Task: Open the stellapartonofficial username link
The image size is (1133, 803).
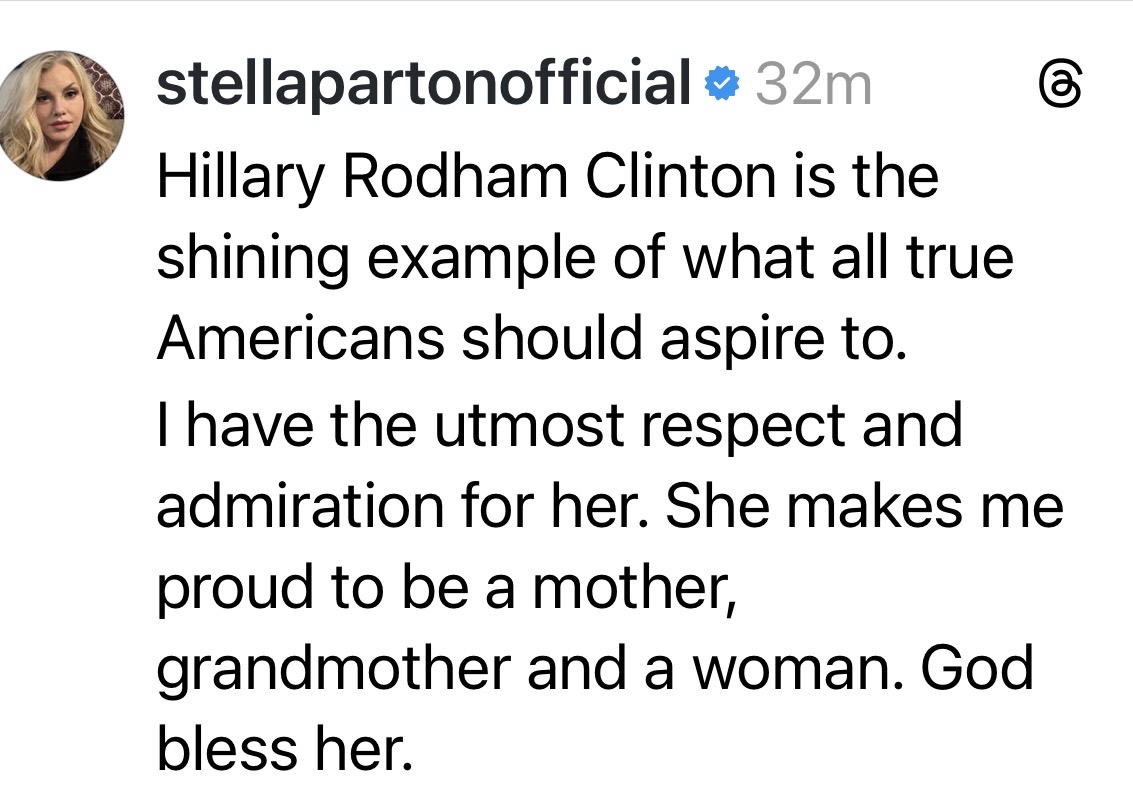Action: pos(424,83)
